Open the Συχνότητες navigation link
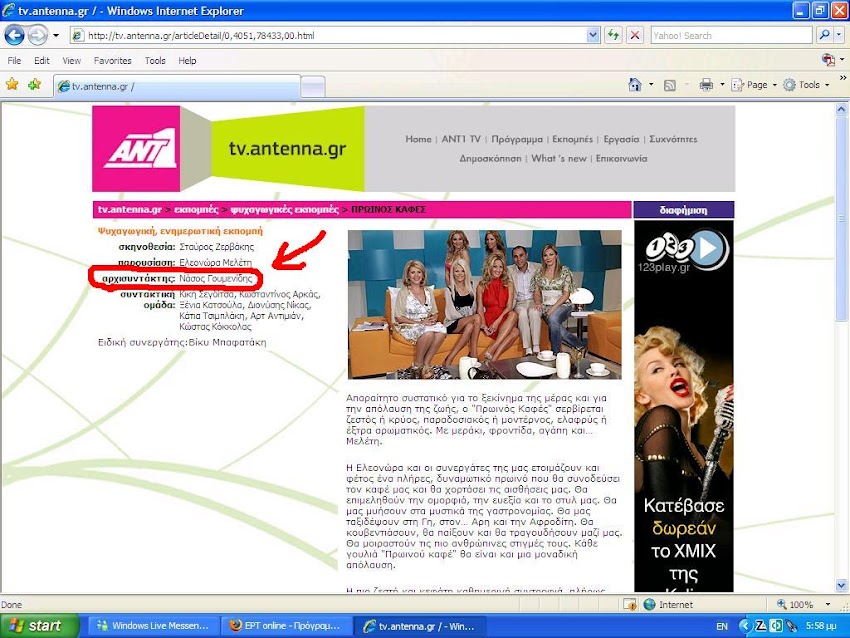This screenshot has width=850, height=638. [x=673, y=139]
